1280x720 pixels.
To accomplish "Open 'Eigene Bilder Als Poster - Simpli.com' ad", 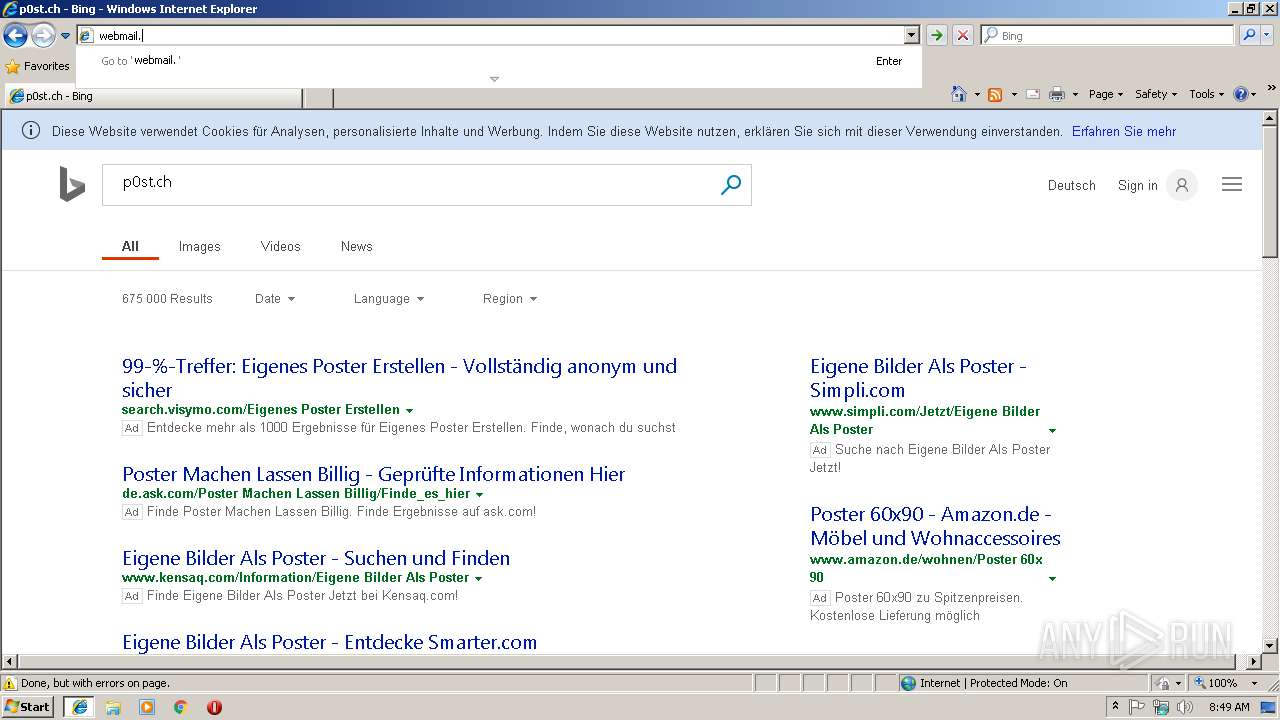I will [x=918, y=378].
